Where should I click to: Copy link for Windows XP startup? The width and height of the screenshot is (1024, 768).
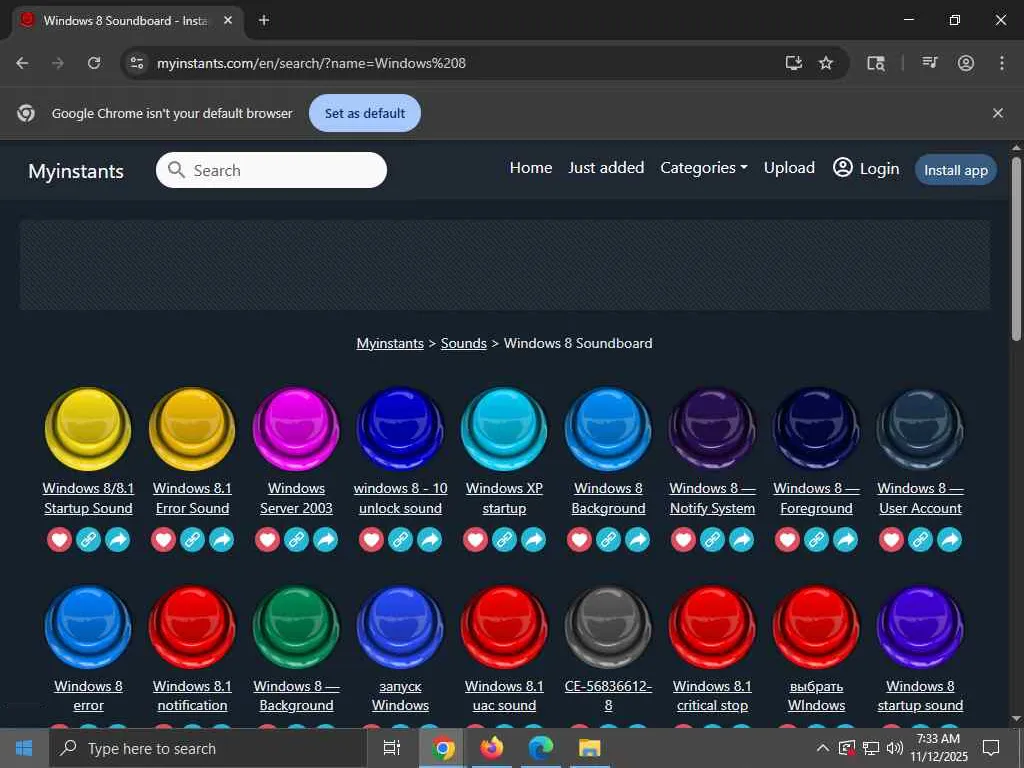pyautogui.click(x=504, y=539)
